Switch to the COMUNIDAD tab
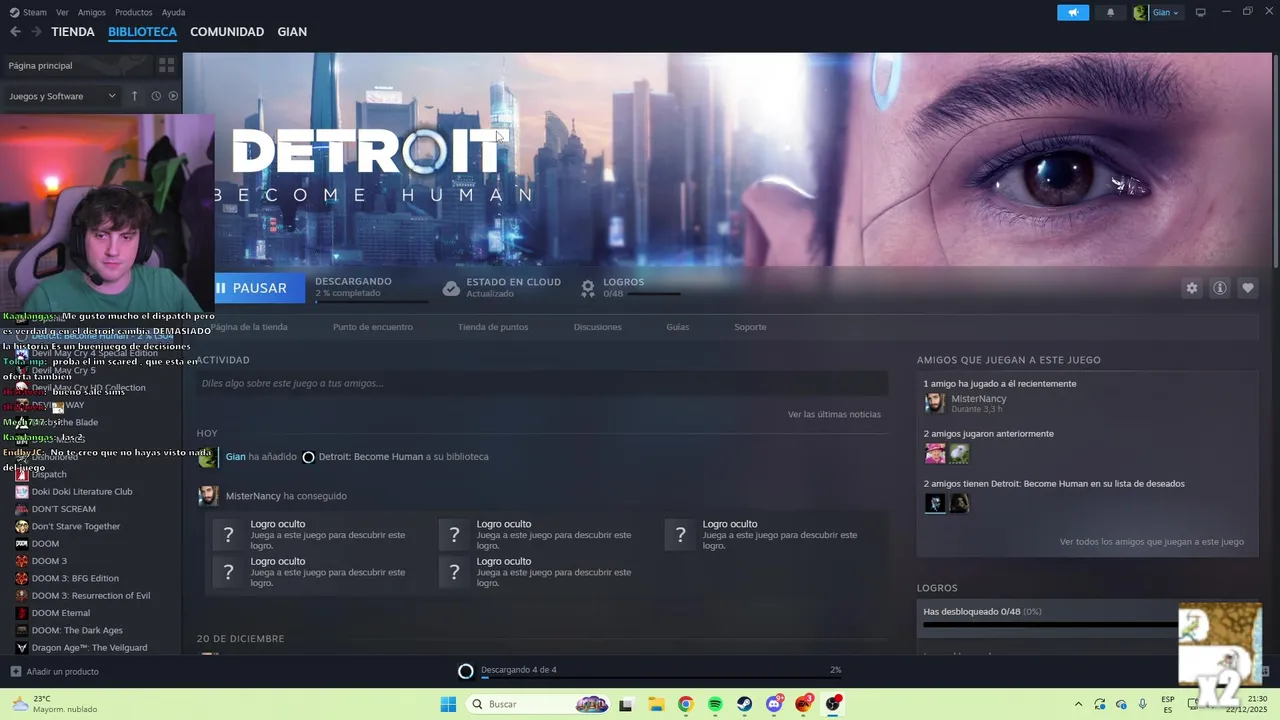This screenshot has width=1280, height=720. pyautogui.click(x=227, y=32)
